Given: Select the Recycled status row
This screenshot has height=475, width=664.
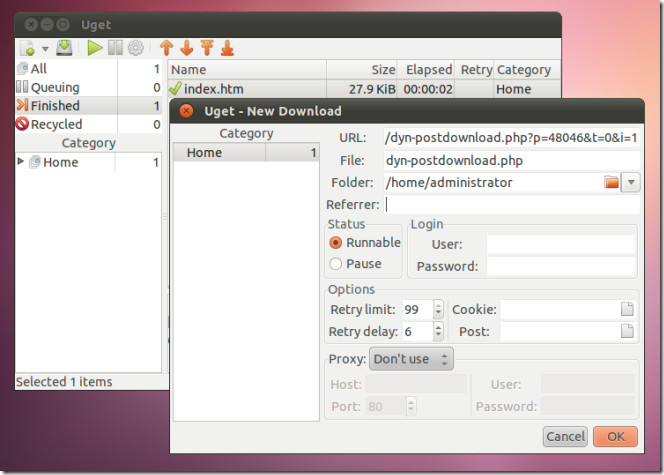Looking at the screenshot, I should click(x=89, y=124).
